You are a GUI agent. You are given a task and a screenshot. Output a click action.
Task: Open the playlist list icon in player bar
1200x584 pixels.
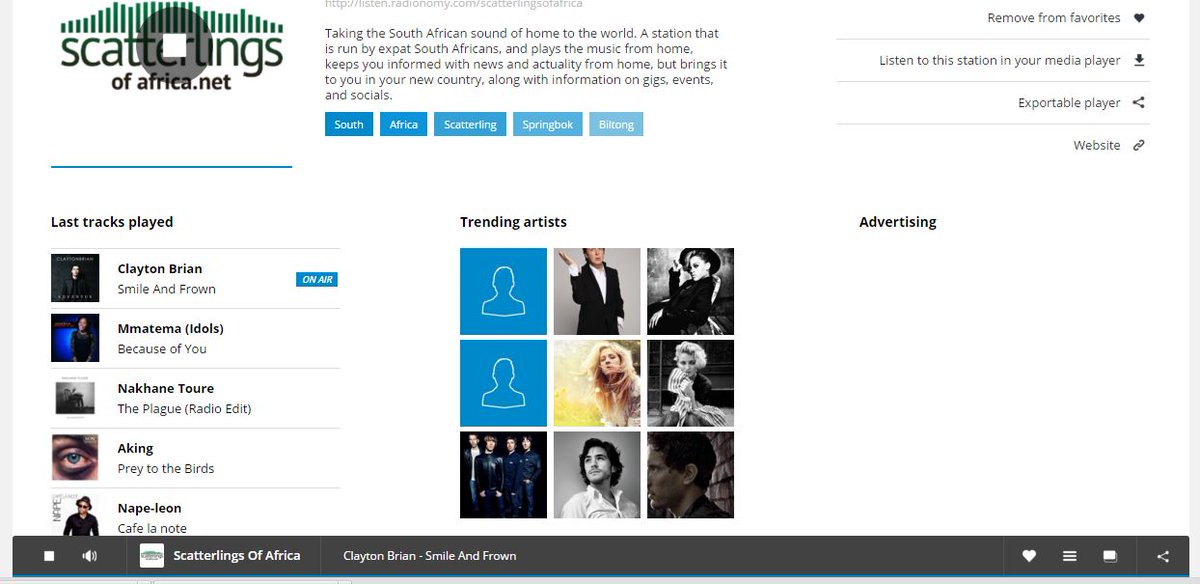click(x=1069, y=556)
